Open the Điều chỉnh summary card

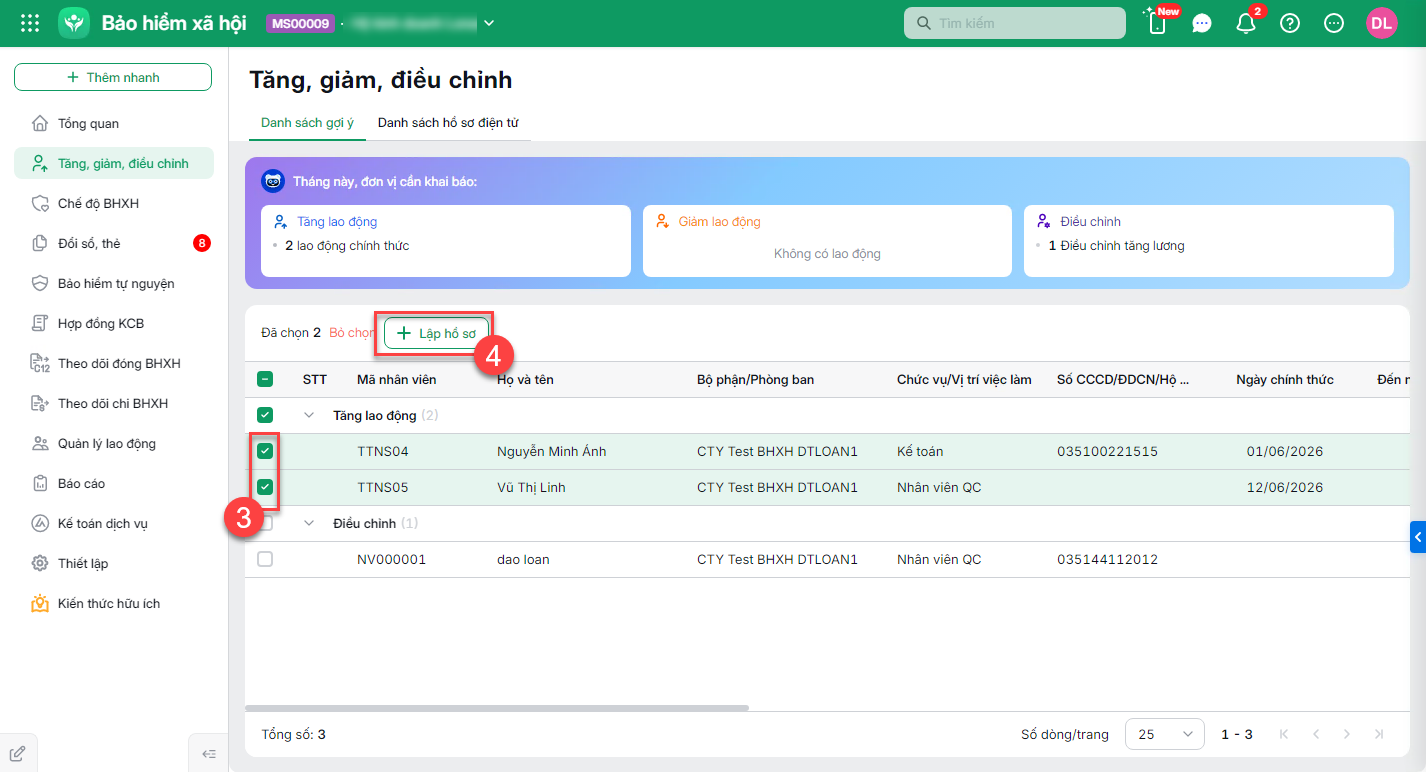[x=1209, y=241]
